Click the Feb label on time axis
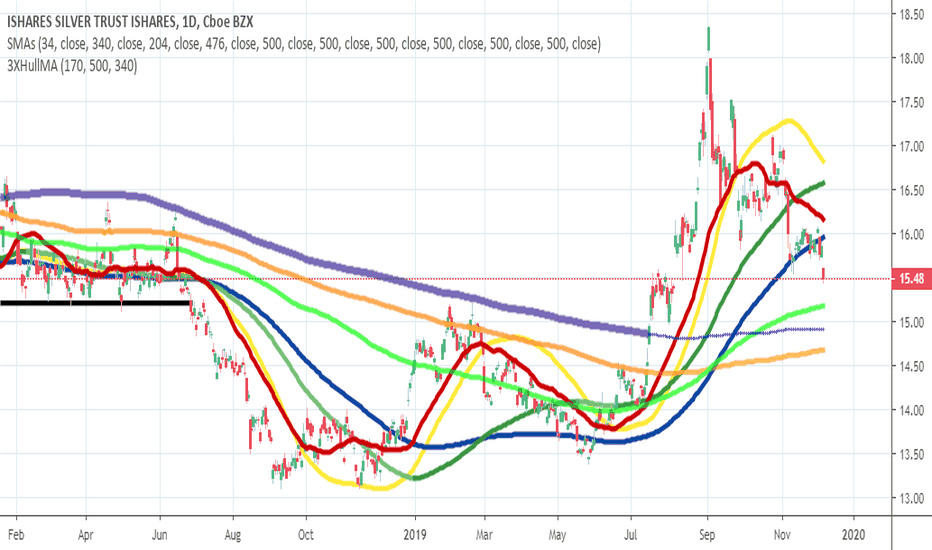This screenshot has width=932, height=550. pyautogui.click(x=16, y=535)
